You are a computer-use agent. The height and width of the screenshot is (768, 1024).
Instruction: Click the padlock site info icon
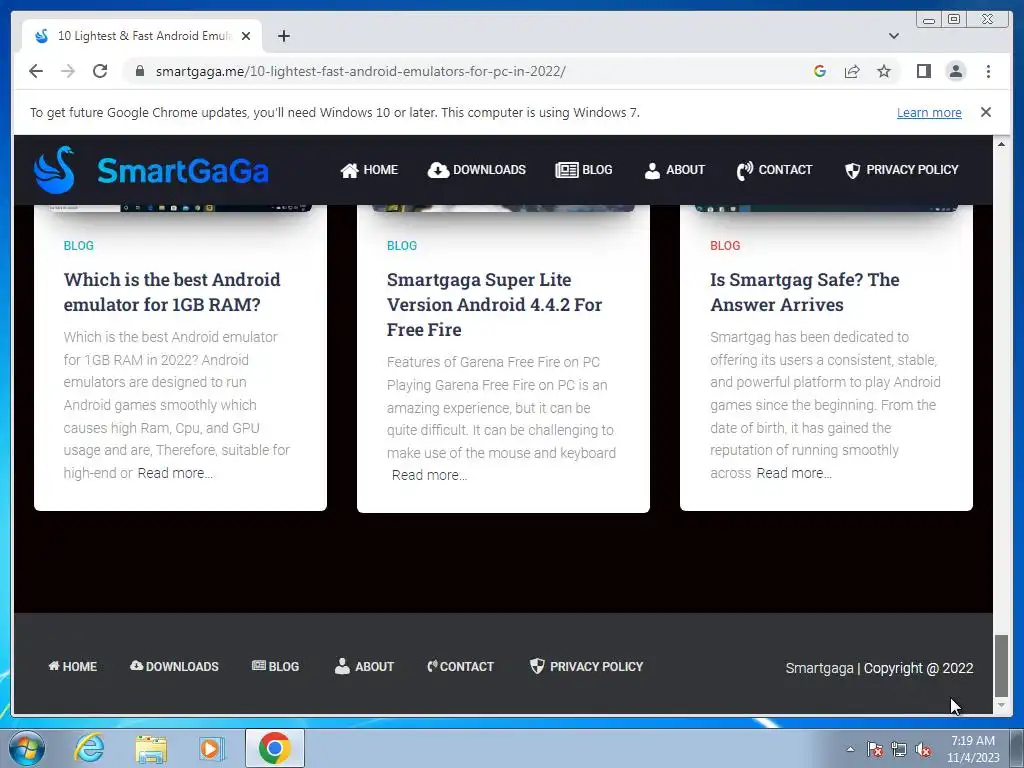[x=140, y=71]
